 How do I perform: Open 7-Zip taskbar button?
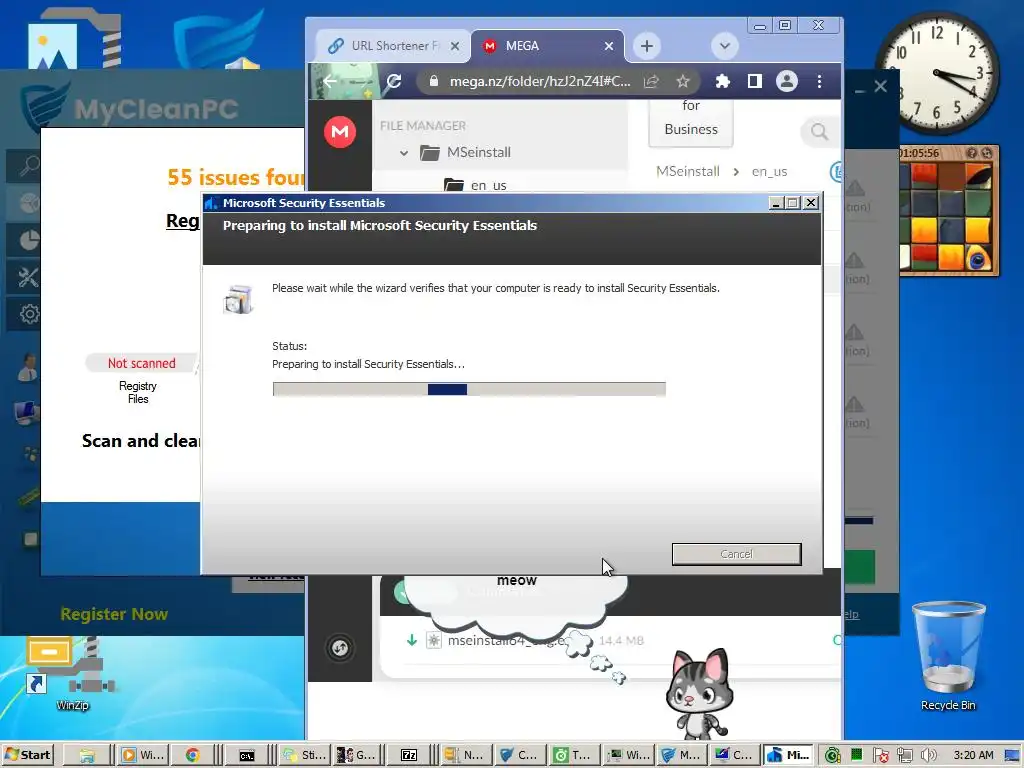pos(409,755)
